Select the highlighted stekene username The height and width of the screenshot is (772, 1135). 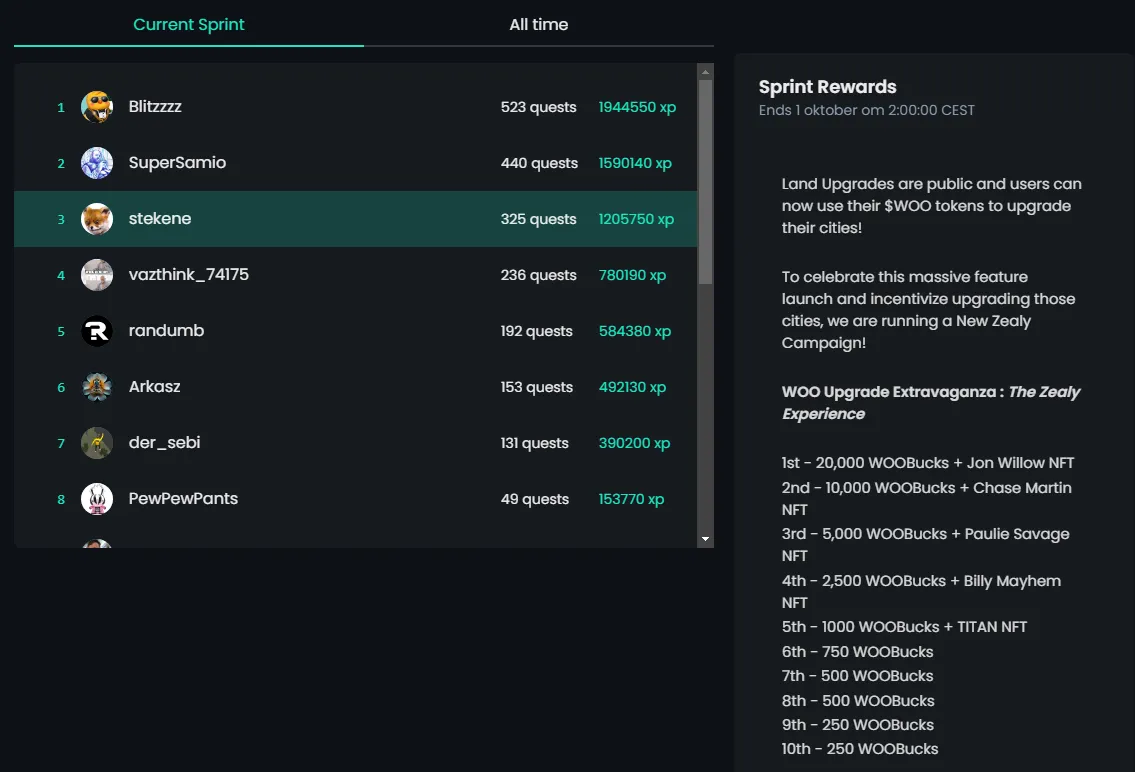point(160,219)
